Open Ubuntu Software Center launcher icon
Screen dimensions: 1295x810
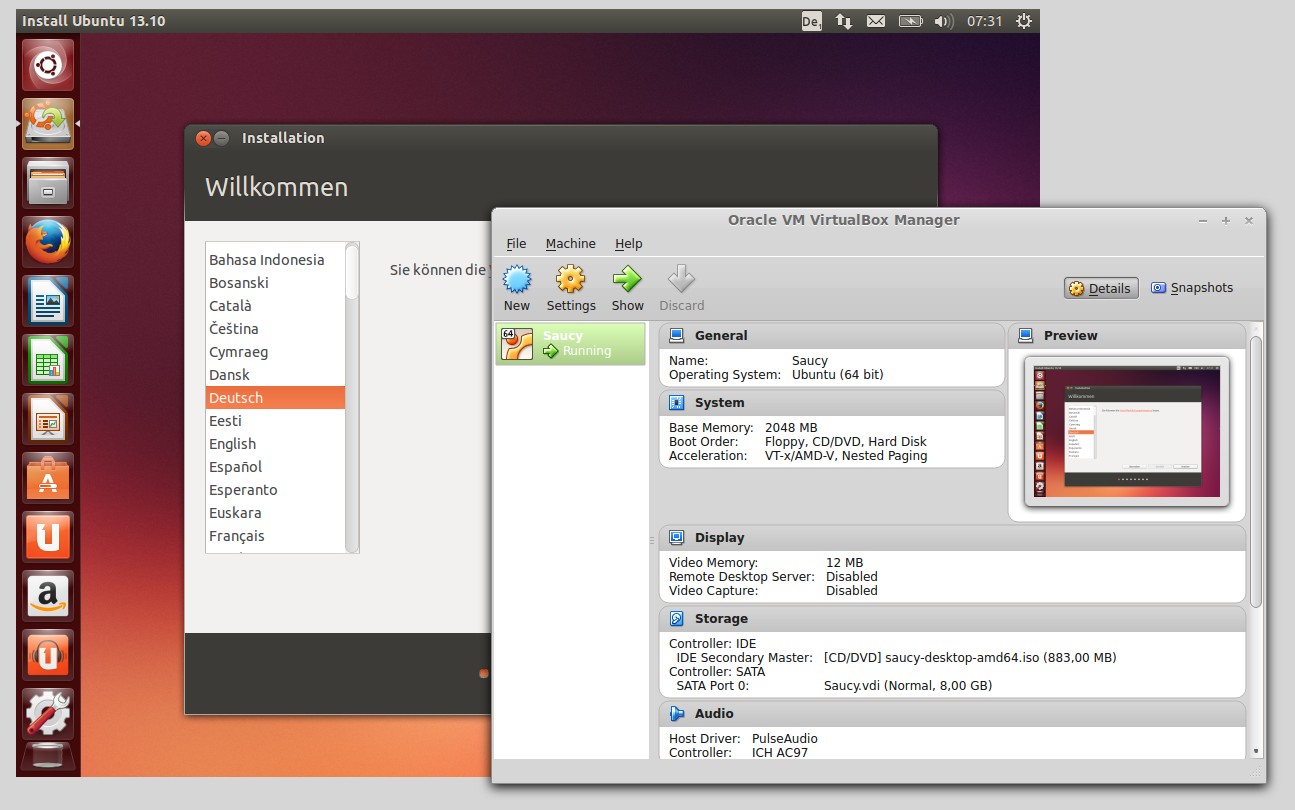48,478
